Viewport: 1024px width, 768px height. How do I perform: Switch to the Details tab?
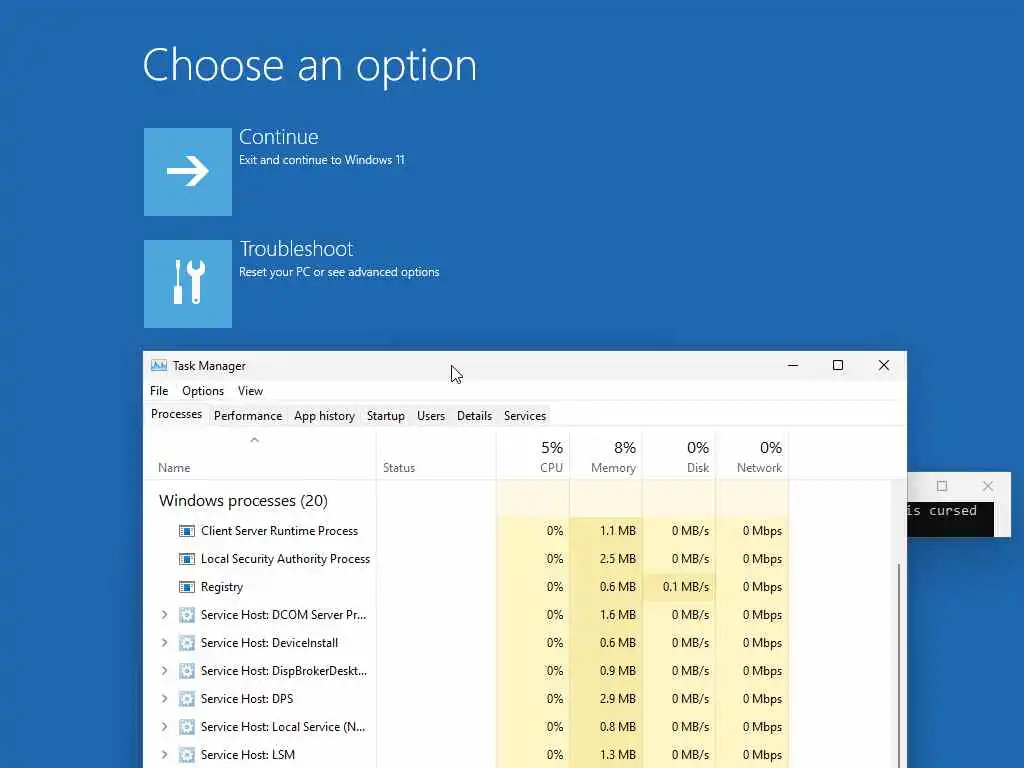pos(474,416)
